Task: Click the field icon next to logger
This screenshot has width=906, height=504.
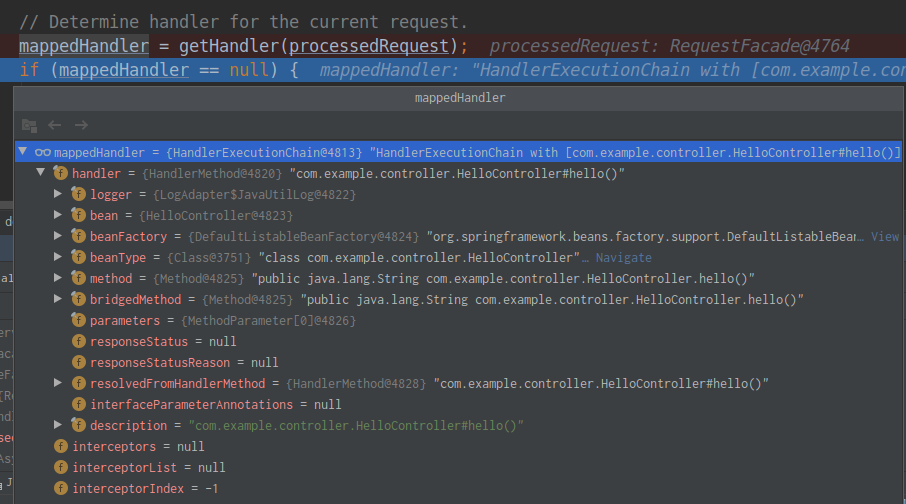Action: point(79,194)
